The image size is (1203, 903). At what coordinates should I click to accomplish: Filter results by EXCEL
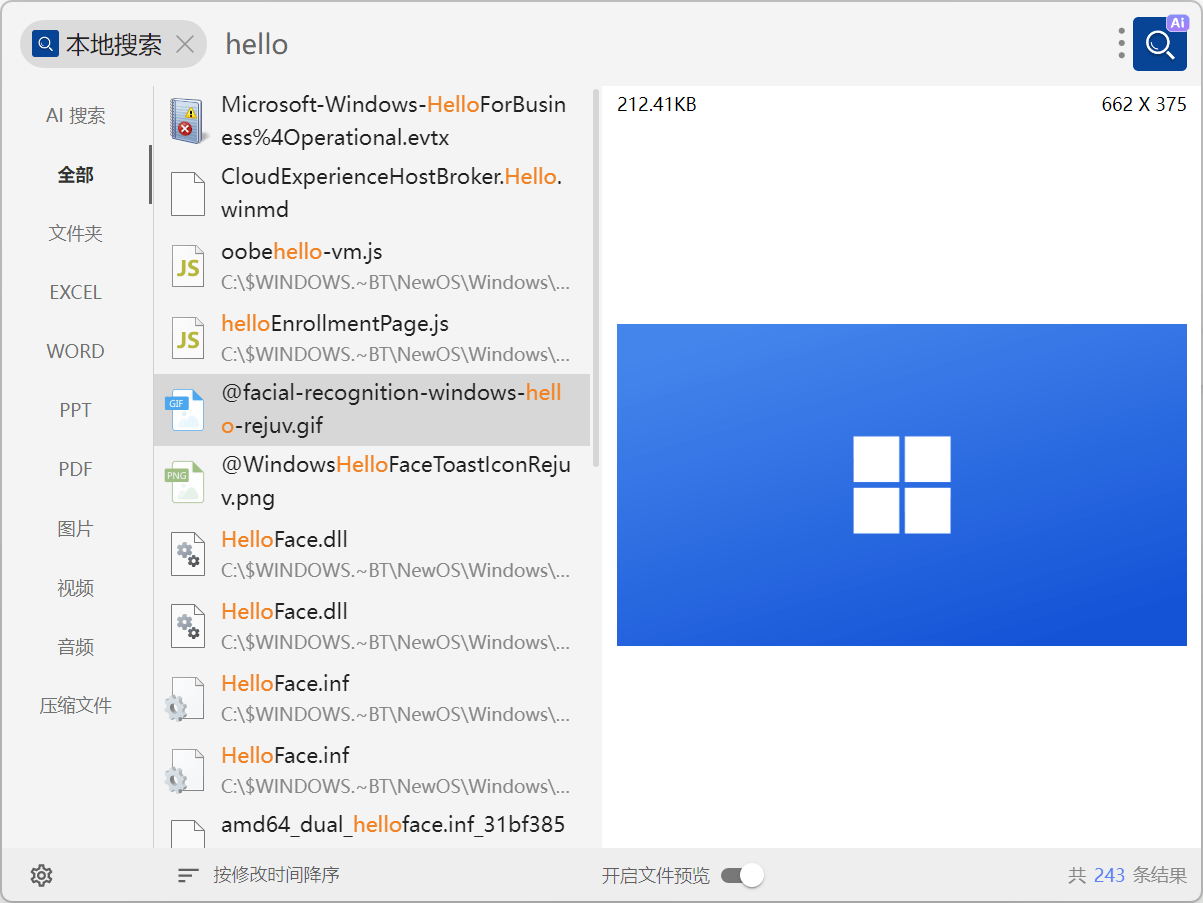[x=76, y=293]
